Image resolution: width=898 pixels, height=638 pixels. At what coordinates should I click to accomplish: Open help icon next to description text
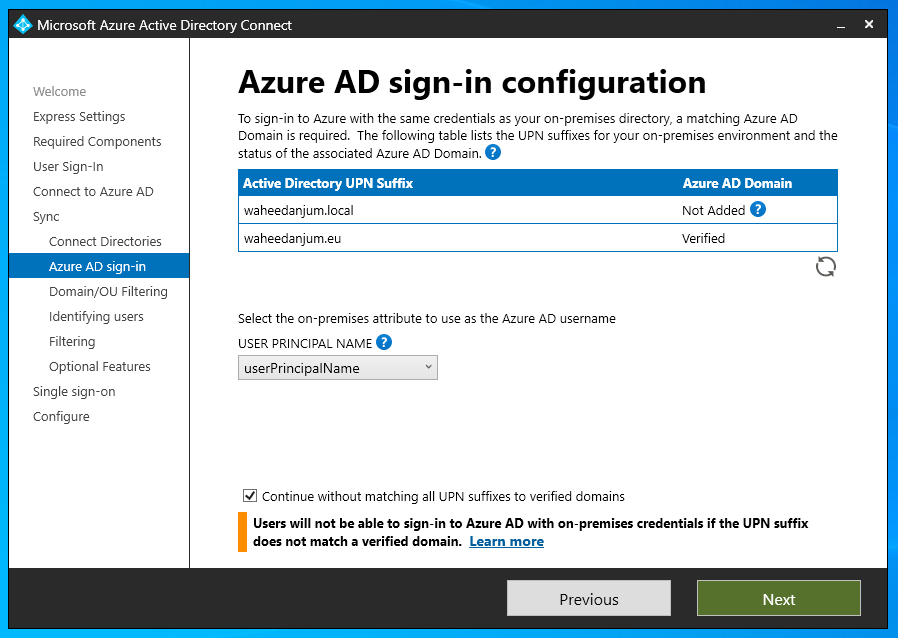493,152
